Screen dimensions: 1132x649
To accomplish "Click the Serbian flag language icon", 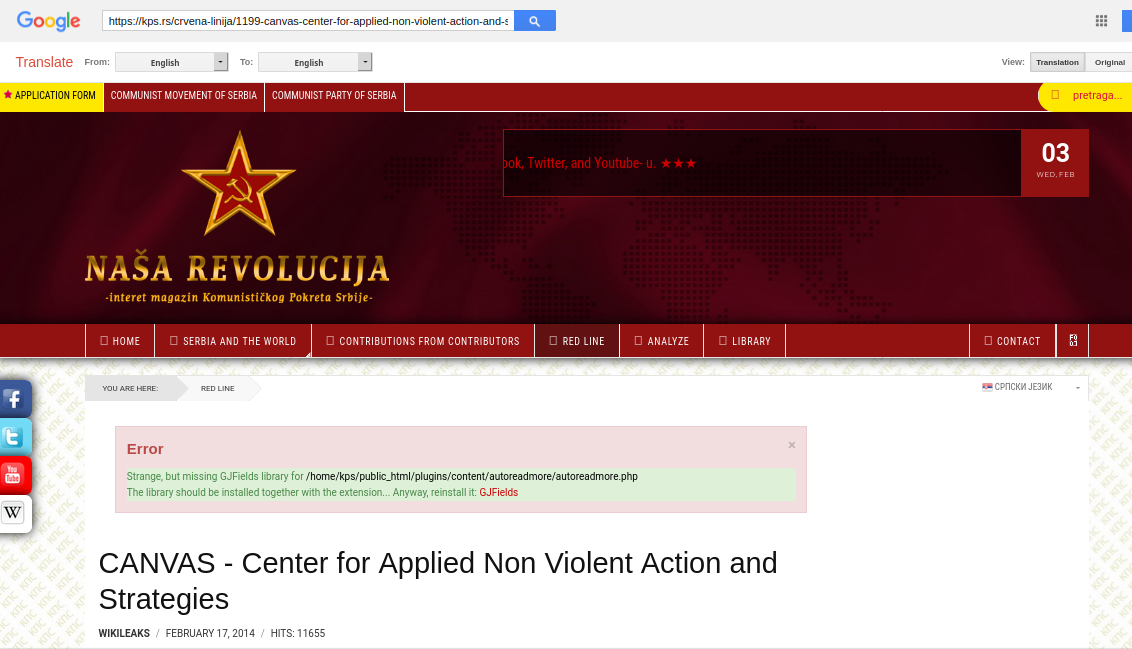I will pos(987,387).
